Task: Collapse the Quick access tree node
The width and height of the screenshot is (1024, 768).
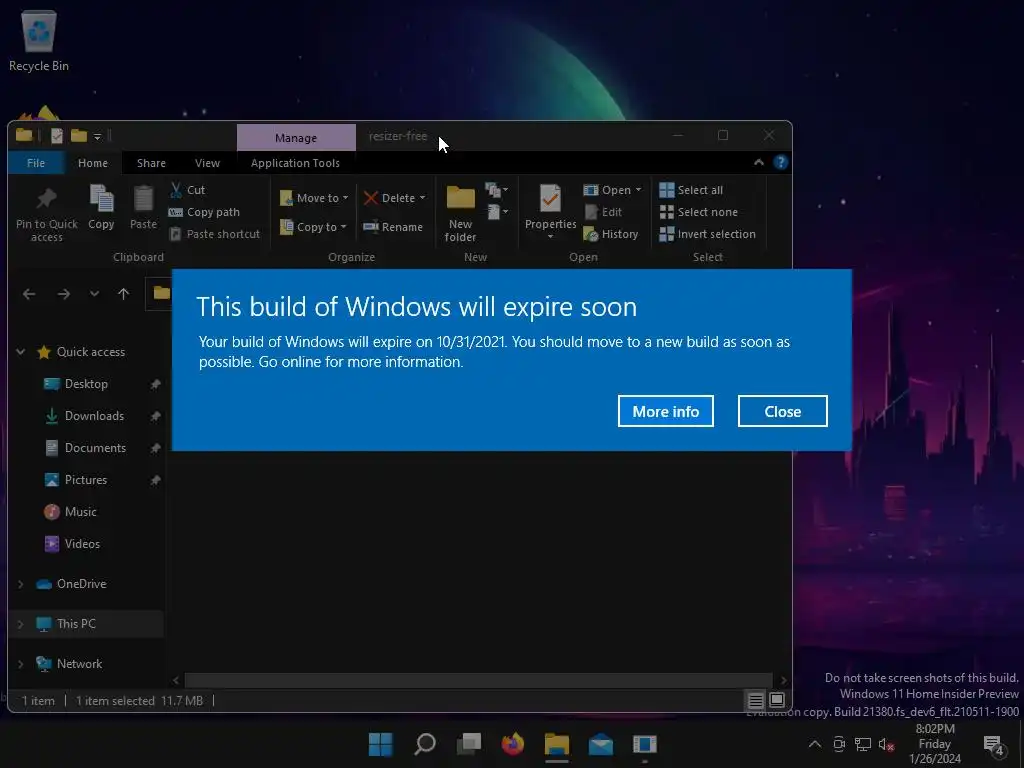Action: [21, 352]
